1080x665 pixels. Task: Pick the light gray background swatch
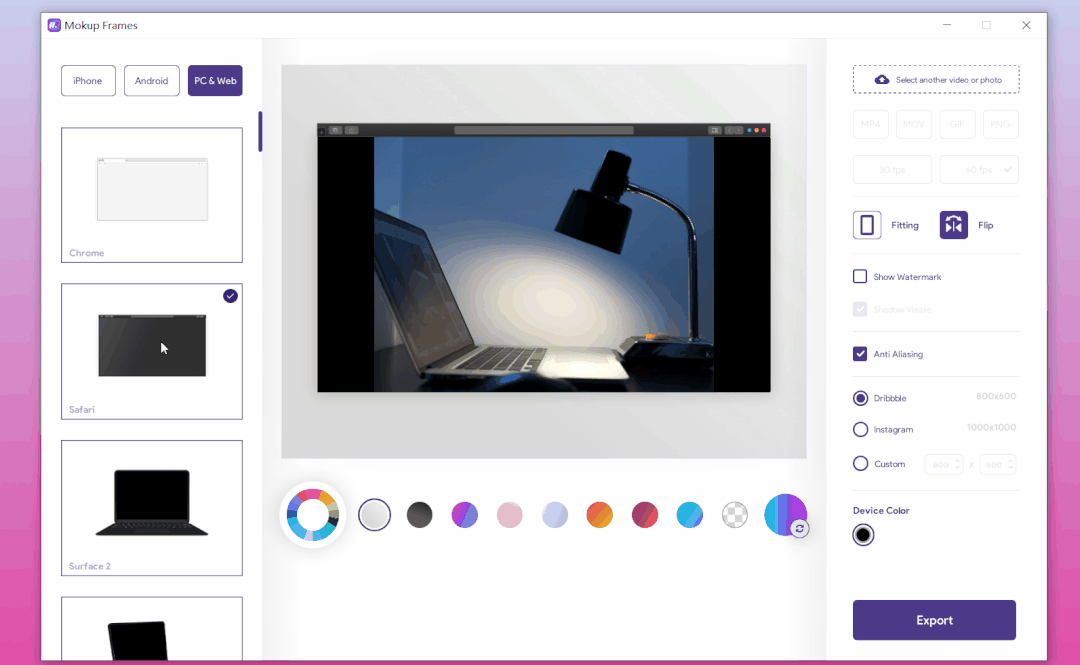[x=374, y=515]
